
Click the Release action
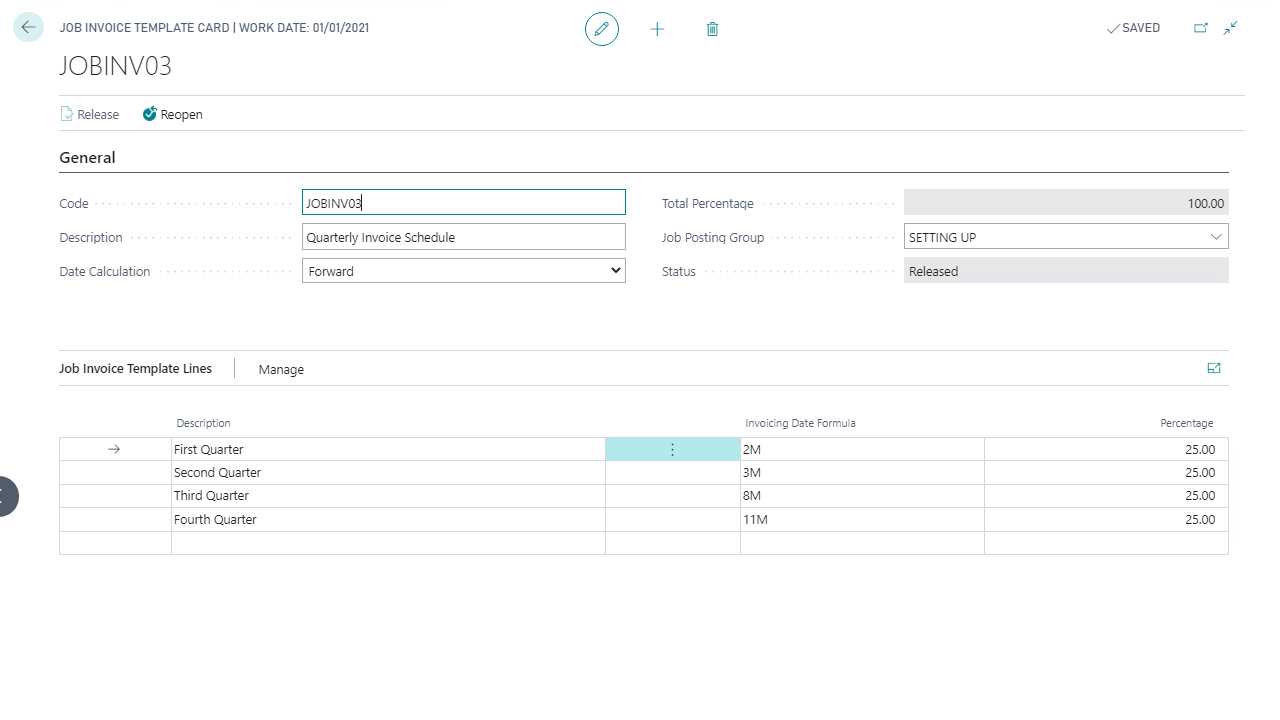tap(90, 114)
